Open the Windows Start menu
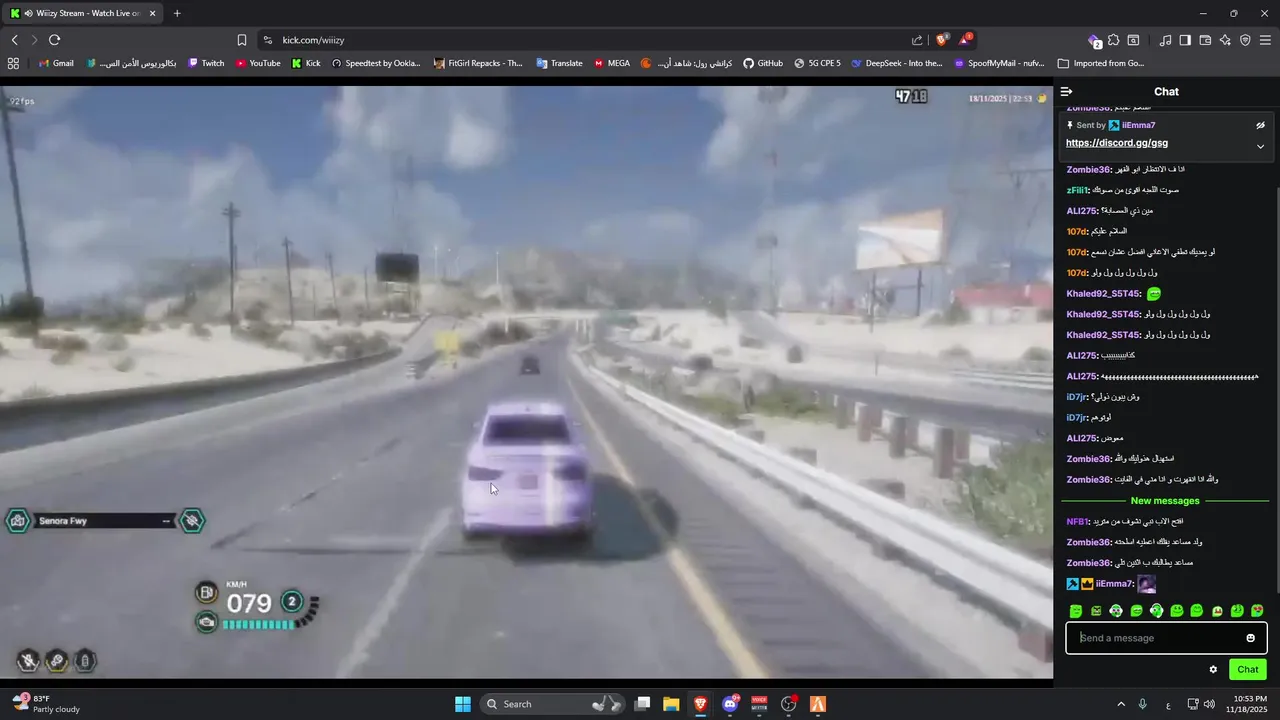This screenshot has height=720, width=1280. (463, 704)
